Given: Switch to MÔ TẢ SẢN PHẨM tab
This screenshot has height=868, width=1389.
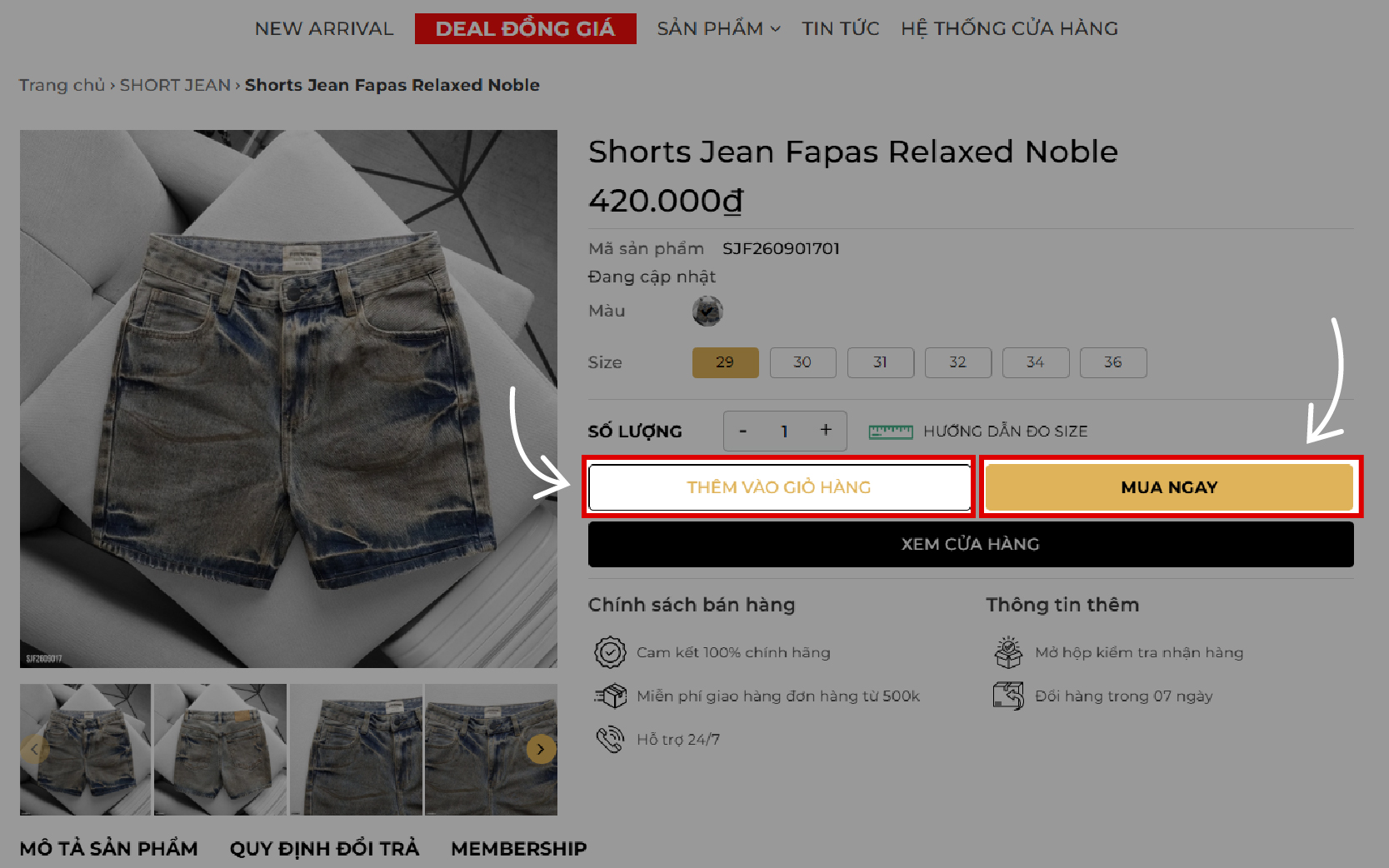Looking at the screenshot, I should (109, 849).
